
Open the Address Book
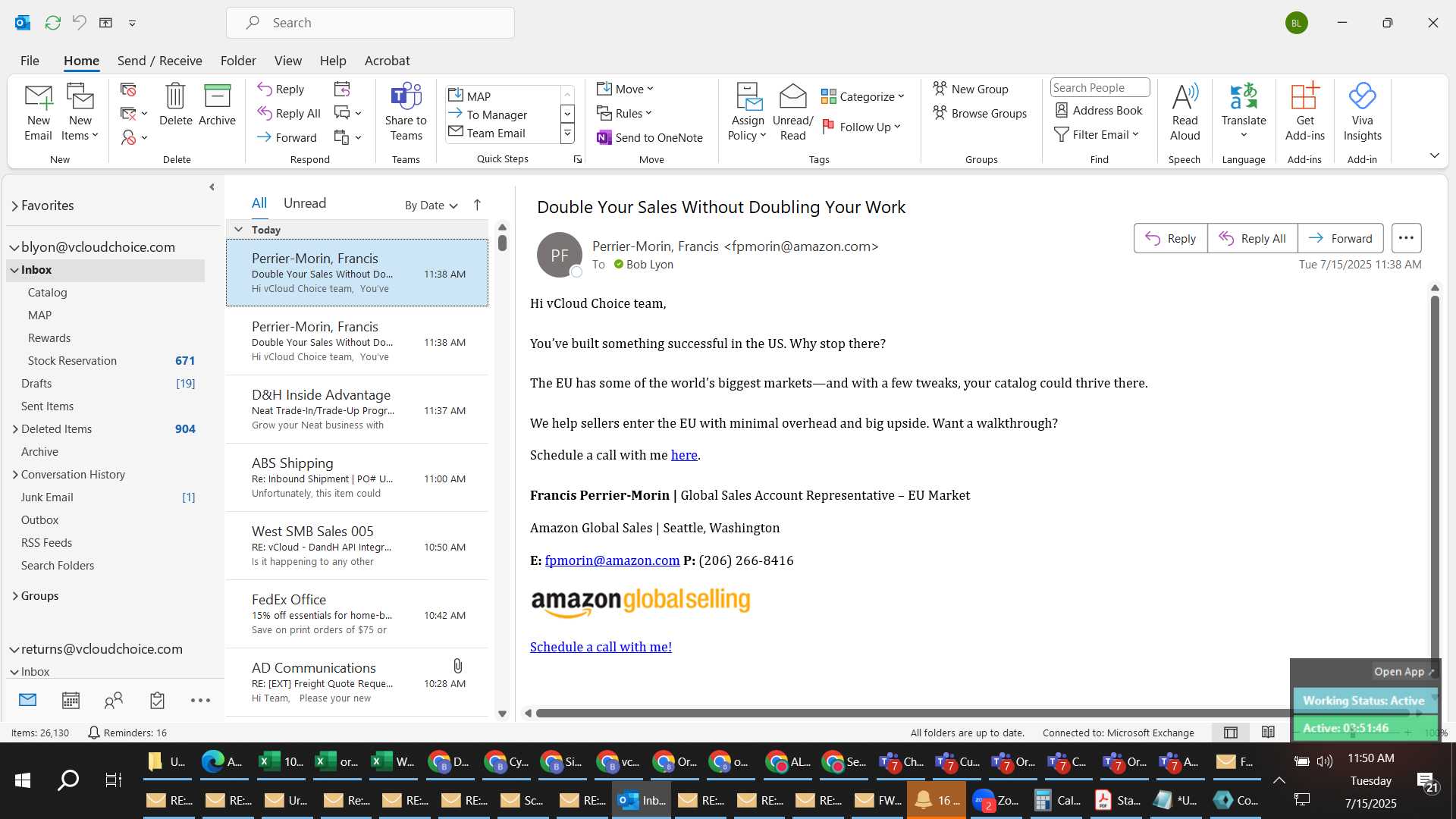point(1099,110)
